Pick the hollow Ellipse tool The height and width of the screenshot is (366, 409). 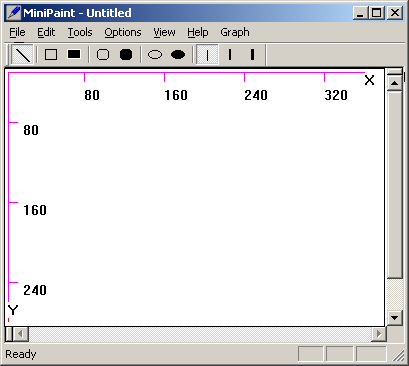click(x=155, y=55)
